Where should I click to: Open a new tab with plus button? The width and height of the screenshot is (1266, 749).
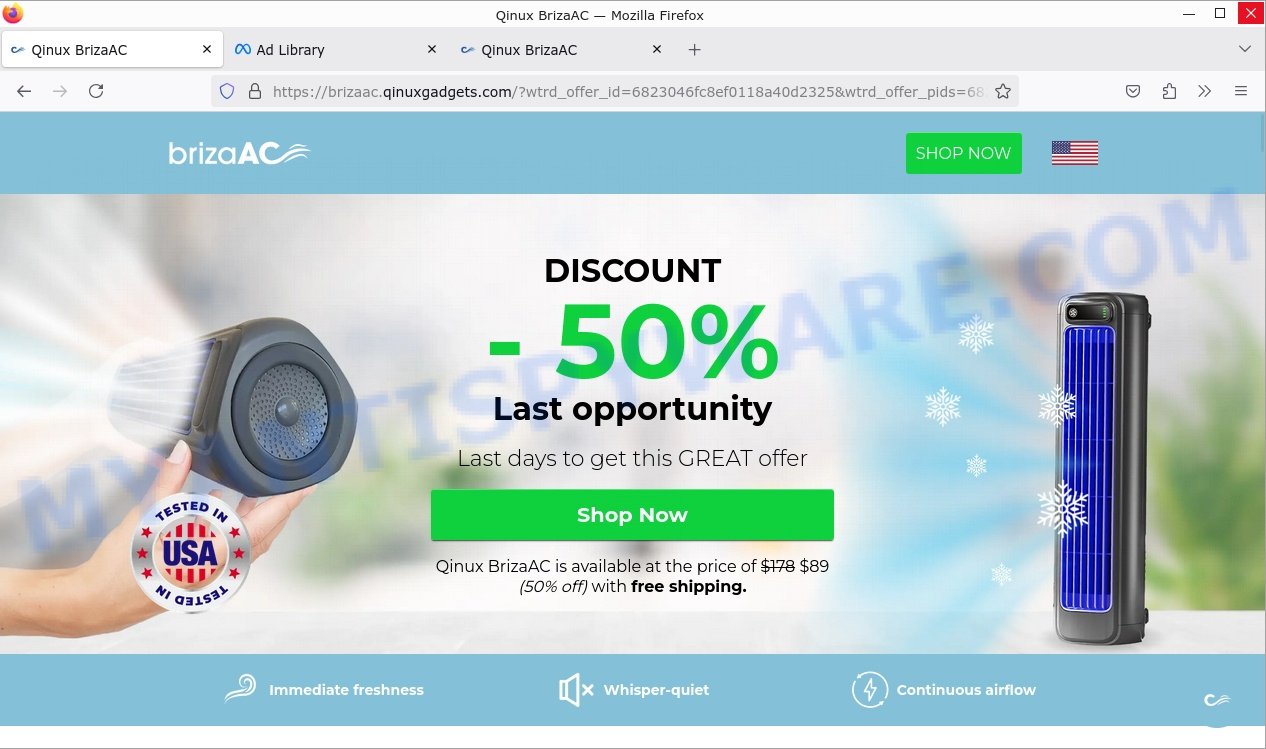[695, 49]
